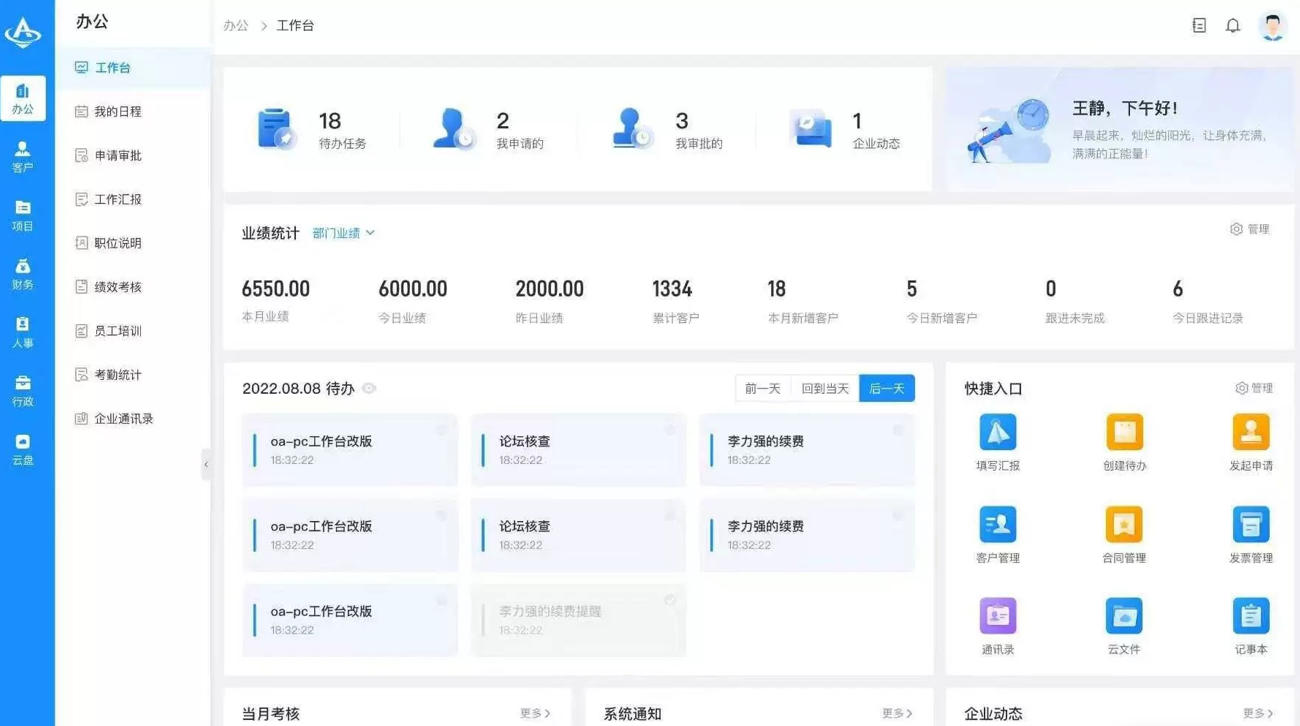The image size is (1300, 726).
Task: Click 管理 in 业绩统计 panel
Action: coord(1249,229)
